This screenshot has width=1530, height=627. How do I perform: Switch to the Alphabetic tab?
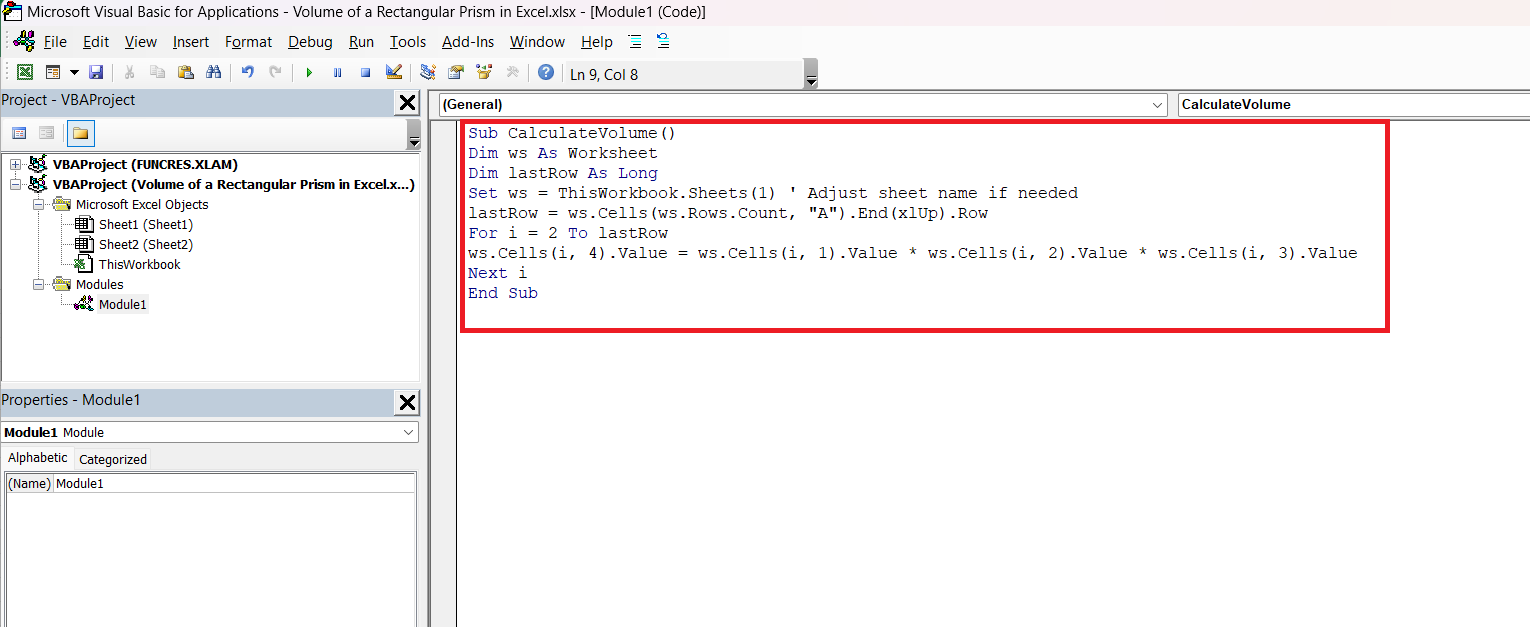pyautogui.click(x=38, y=457)
